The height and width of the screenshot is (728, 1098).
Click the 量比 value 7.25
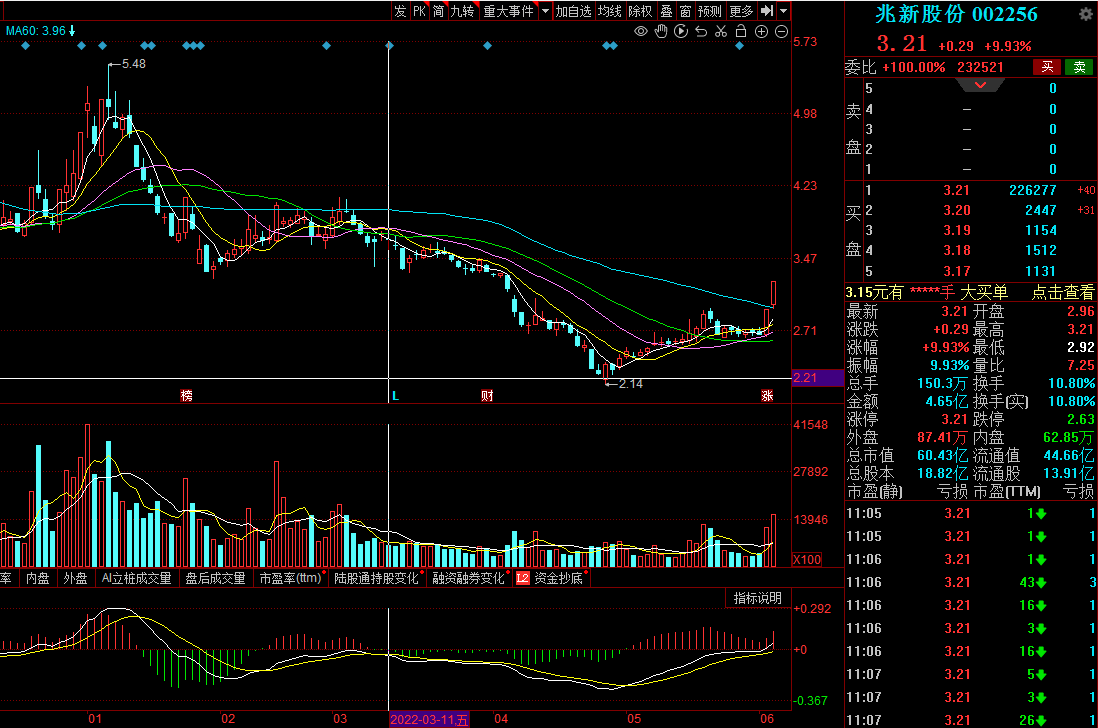coord(1080,365)
